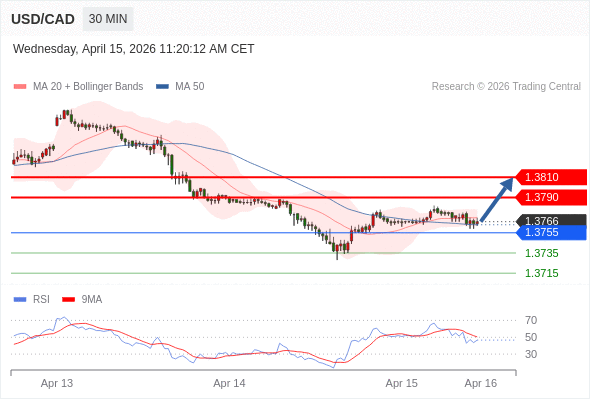This screenshot has width=590, height=400.
Task: Click the green 1.3715 support label
Action: pyautogui.click(x=541, y=273)
